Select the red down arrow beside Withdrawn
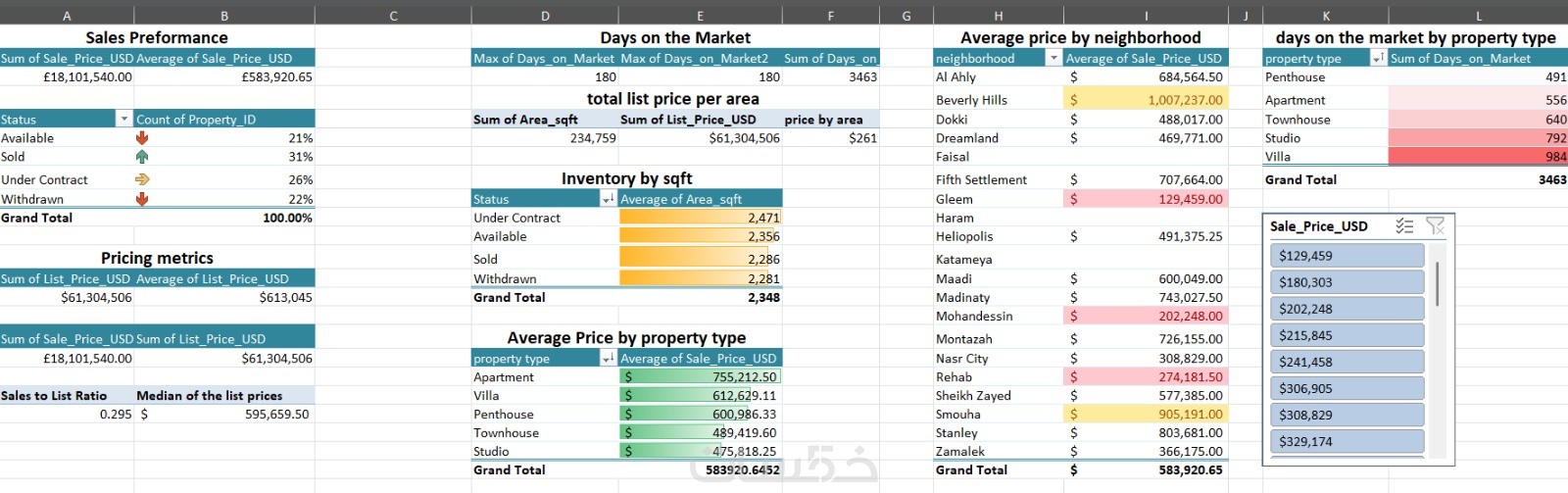1568x493 pixels. [142, 199]
